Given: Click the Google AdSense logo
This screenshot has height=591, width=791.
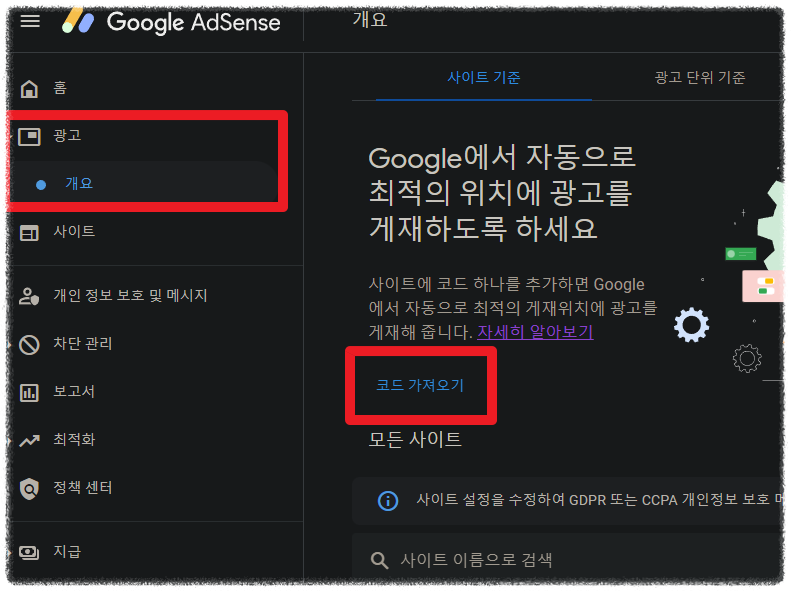Looking at the screenshot, I should coord(171,22).
